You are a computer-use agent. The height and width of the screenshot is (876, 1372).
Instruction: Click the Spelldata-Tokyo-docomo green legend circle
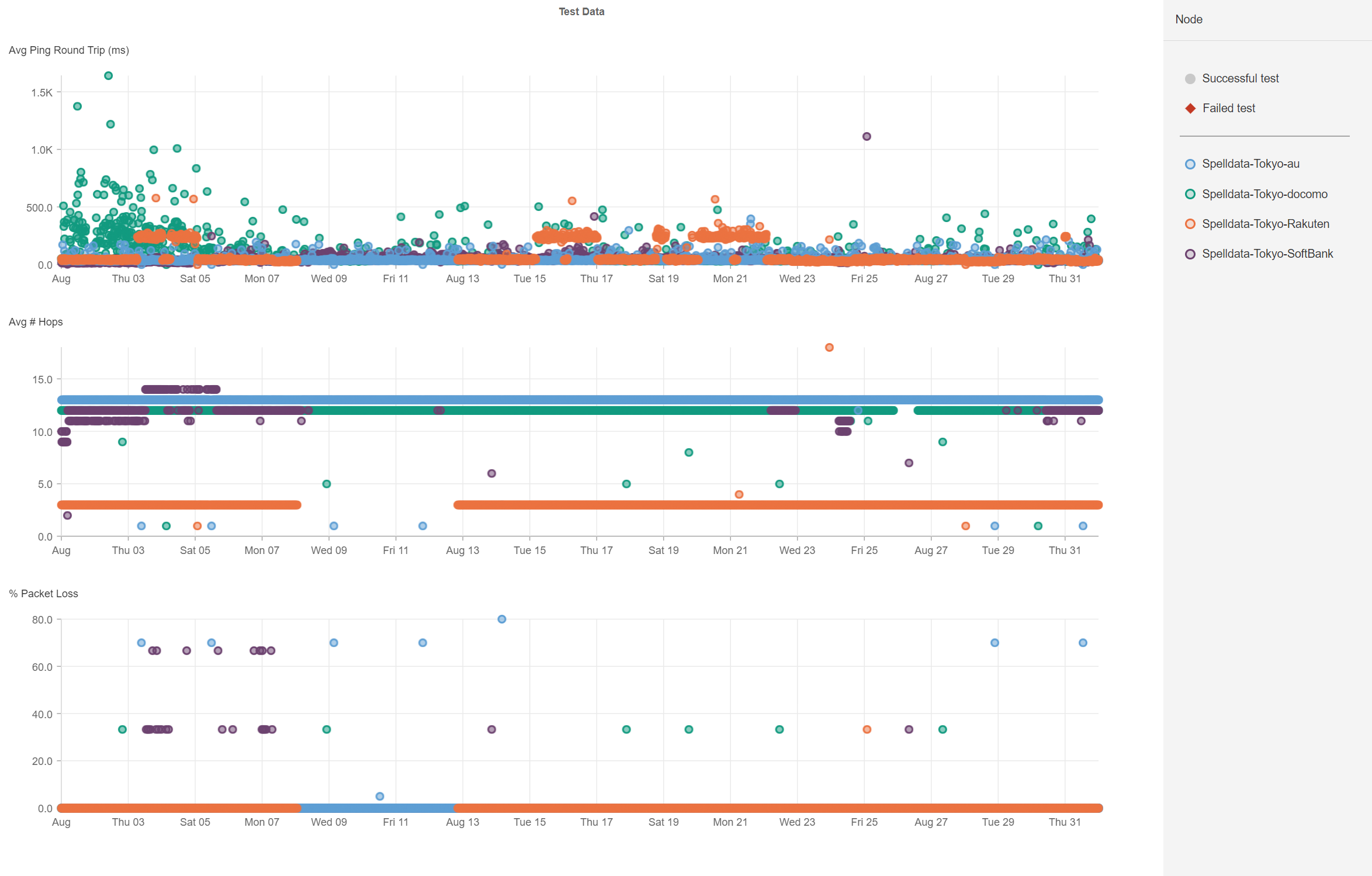click(x=1190, y=194)
